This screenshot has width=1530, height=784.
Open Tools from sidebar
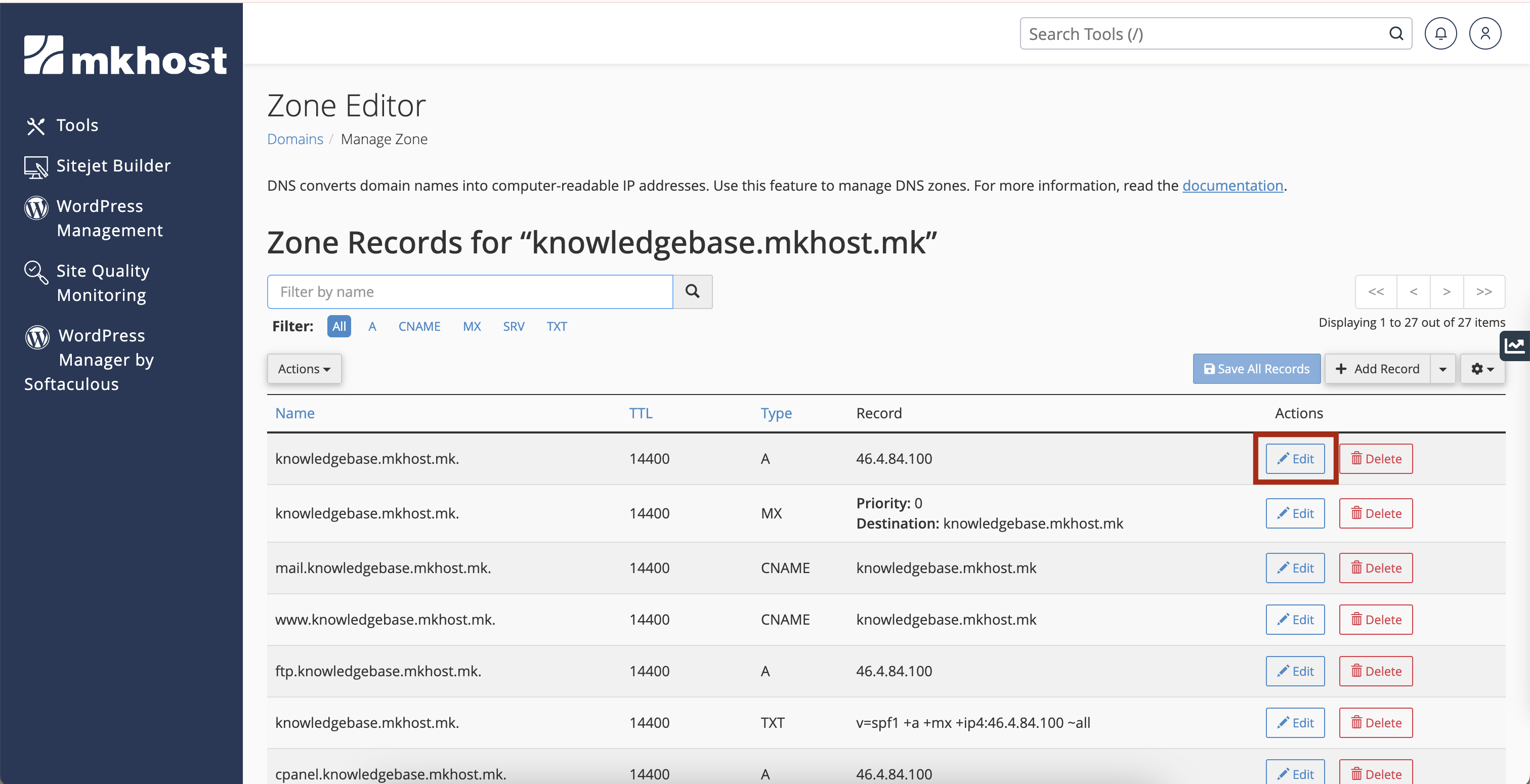click(76, 125)
